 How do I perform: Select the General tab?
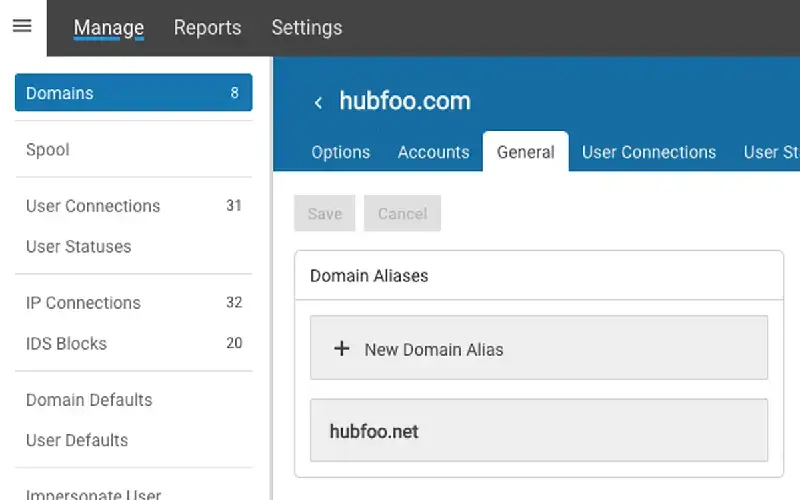[526, 152]
